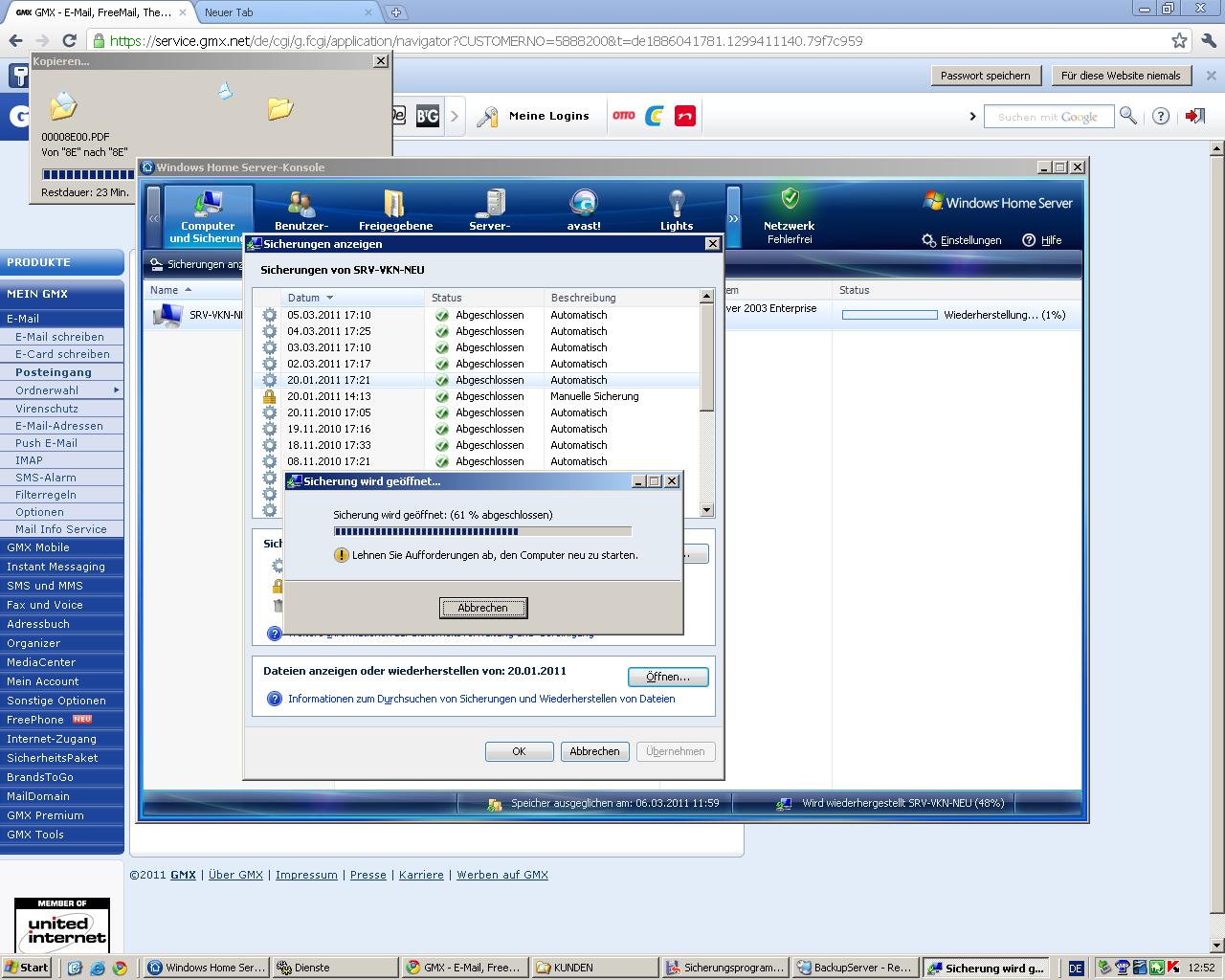This screenshot has width=1225, height=980.
Task: Click the Hilfe question mark icon
Action: point(1030,240)
